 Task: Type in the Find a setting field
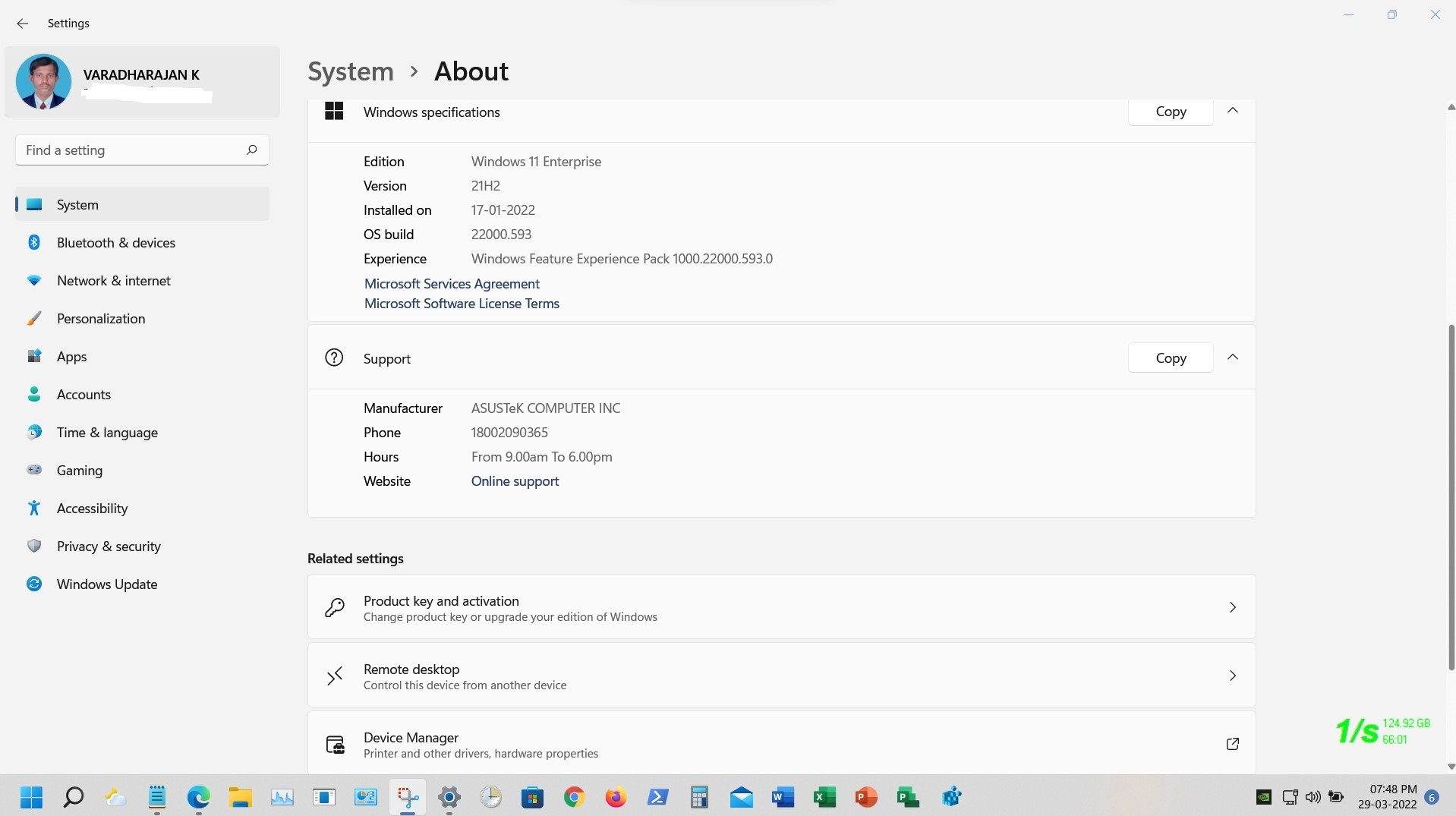point(129,150)
